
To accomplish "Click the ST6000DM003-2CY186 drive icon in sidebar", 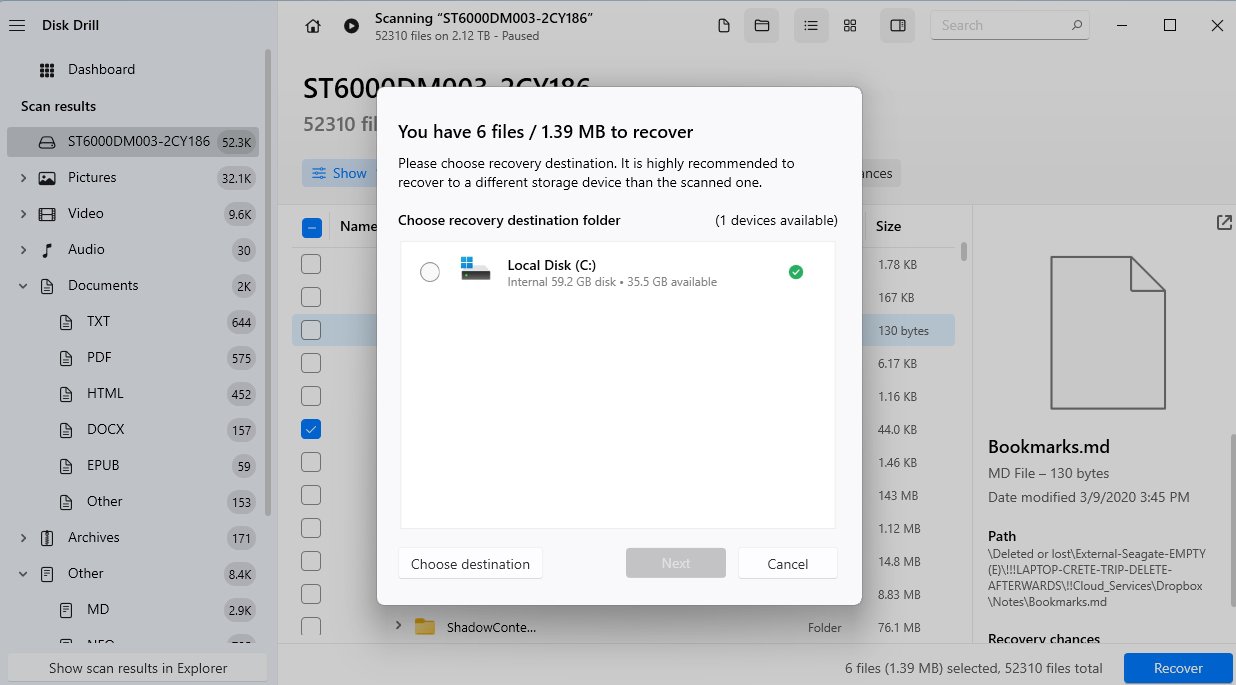I will tap(47, 142).
